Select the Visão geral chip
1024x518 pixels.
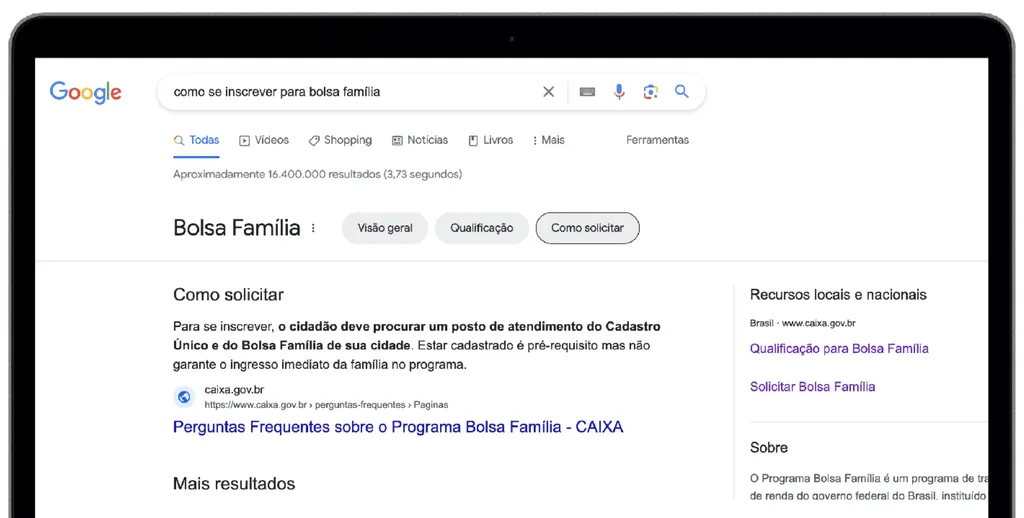[385, 228]
